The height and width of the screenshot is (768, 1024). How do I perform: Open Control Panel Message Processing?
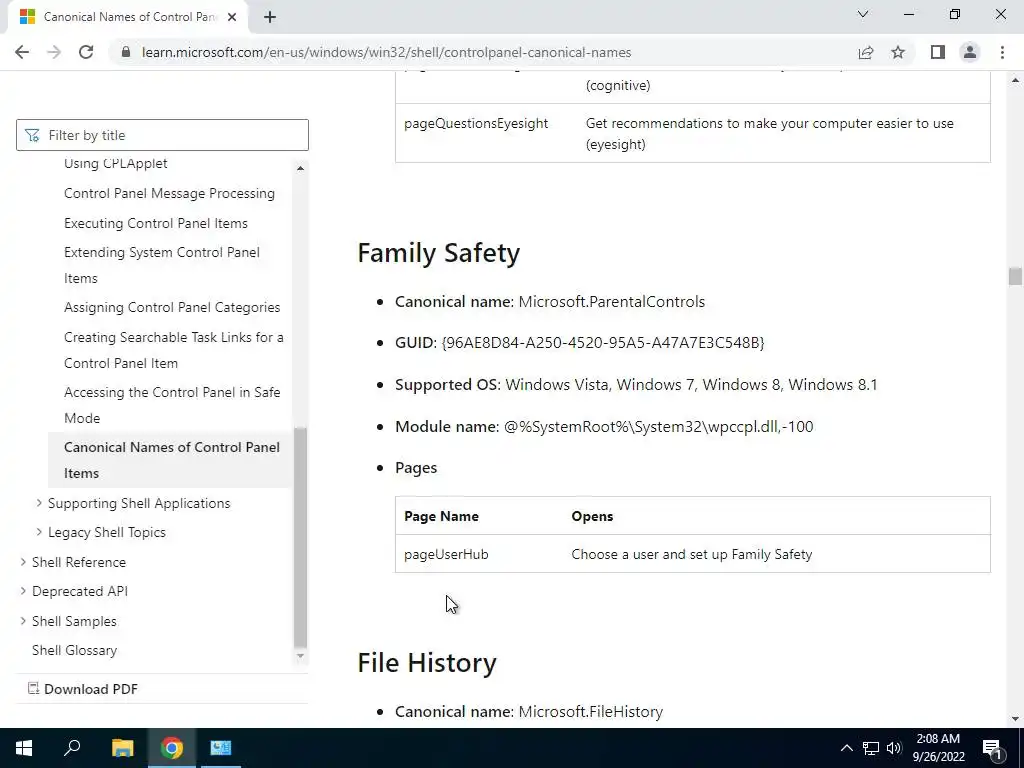pos(169,193)
